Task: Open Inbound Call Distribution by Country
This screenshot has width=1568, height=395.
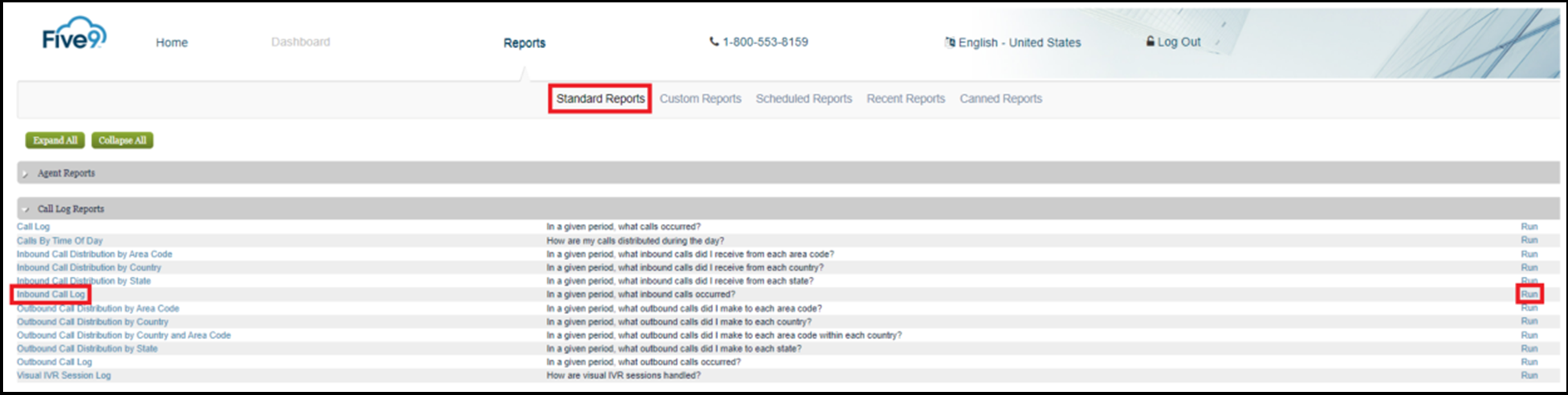Action: pos(88,268)
